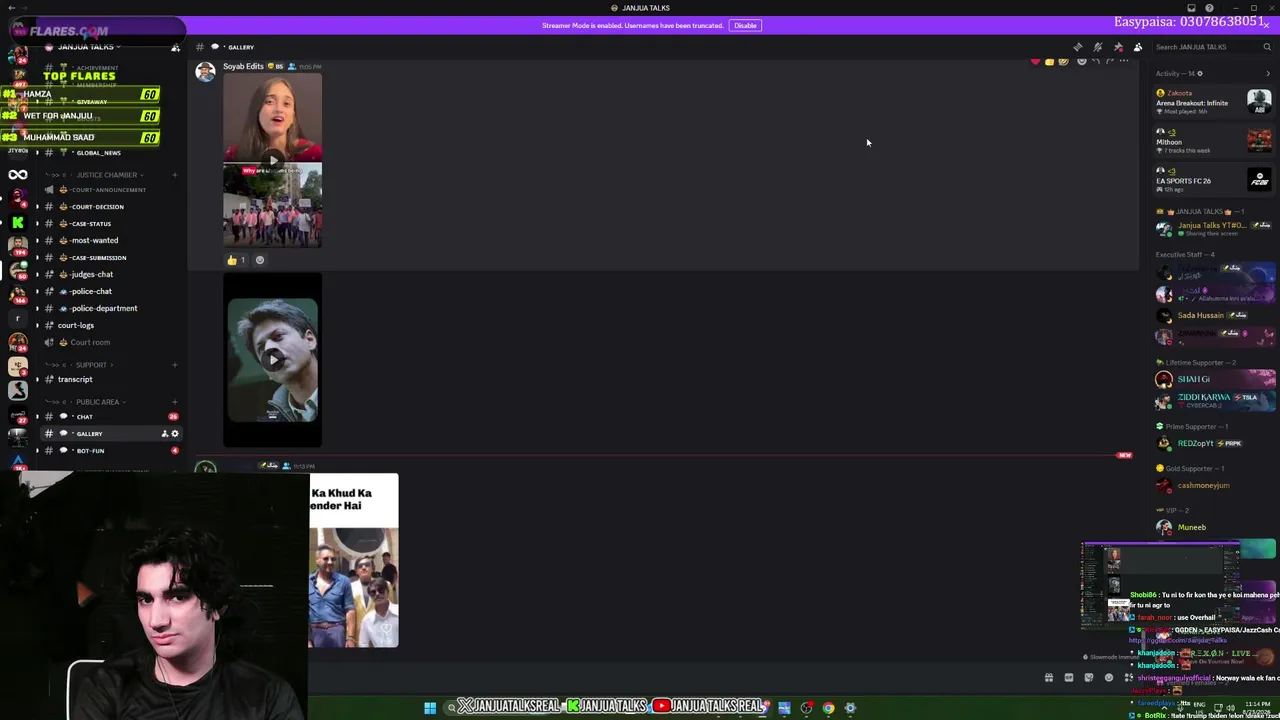Screen dimensions: 1280x720
Task: Open GALLERY channel settings gear
Action: pyautogui.click(x=175, y=434)
